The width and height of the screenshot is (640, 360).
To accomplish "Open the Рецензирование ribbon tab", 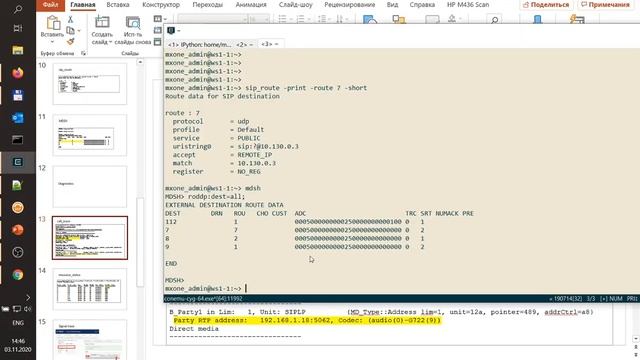I will (x=349, y=5).
